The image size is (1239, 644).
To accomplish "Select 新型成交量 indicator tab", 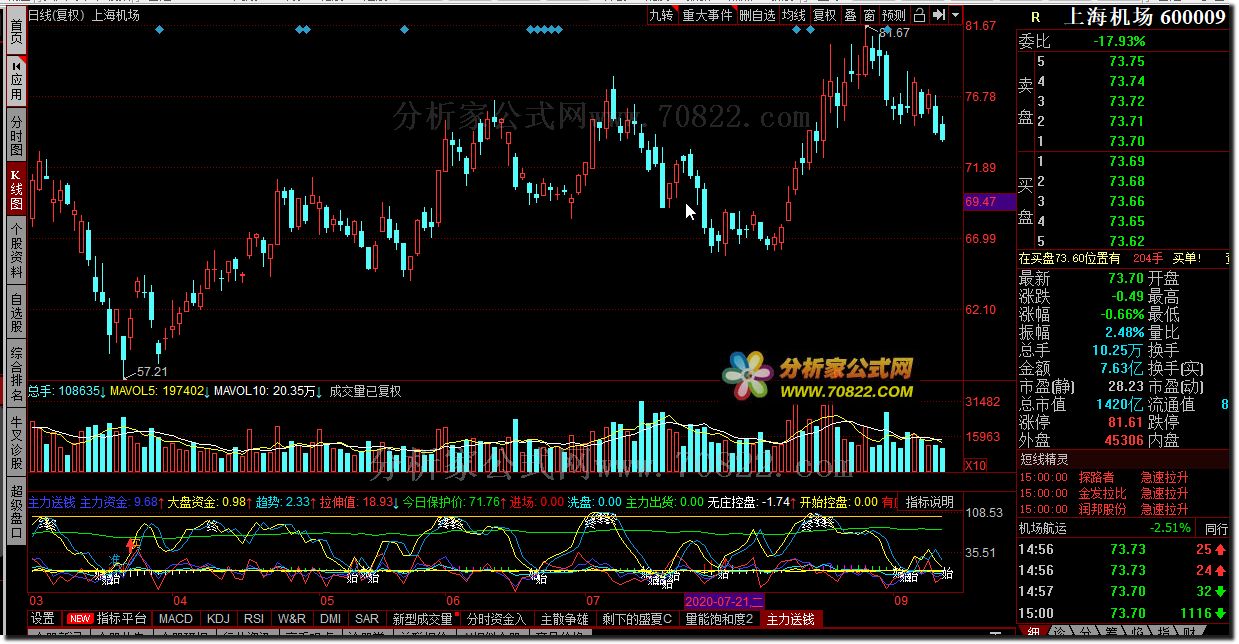I will click(422, 619).
